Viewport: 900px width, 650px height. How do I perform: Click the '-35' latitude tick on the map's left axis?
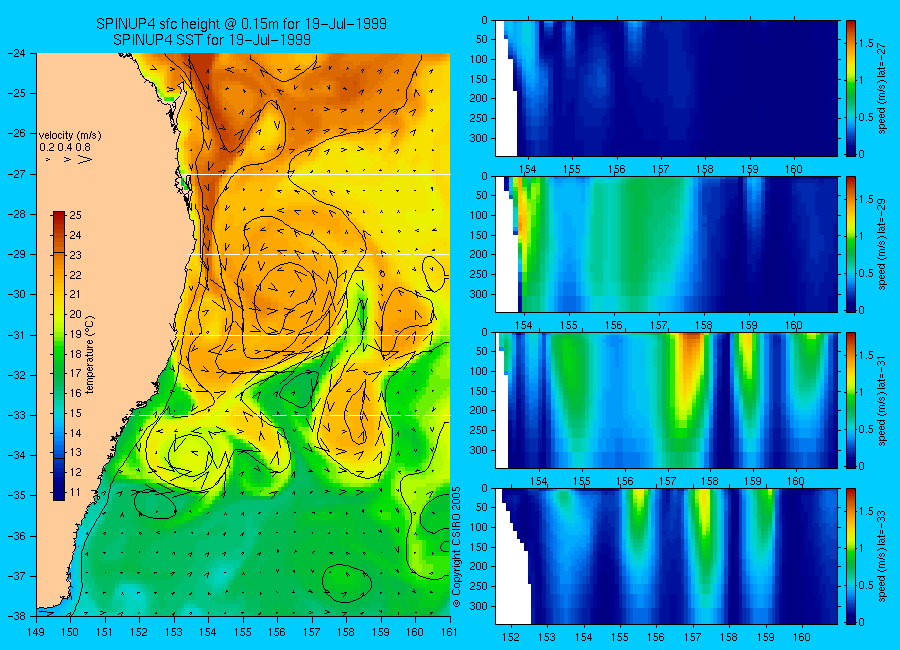pos(17,495)
